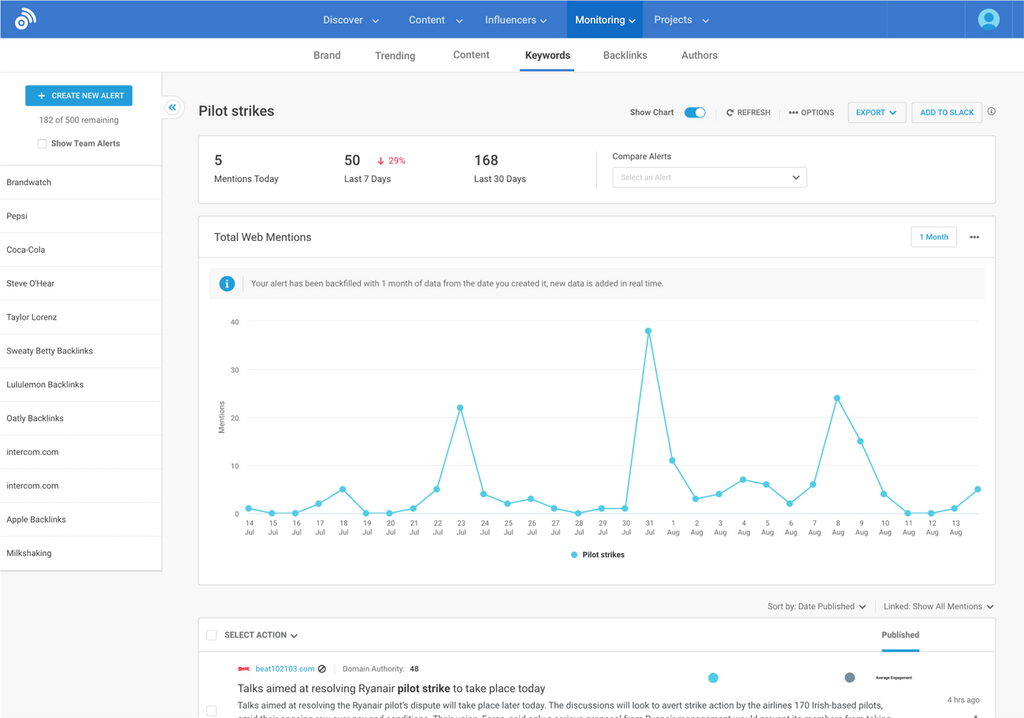This screenshot has width=1024, height=718.
Task: Open the user profile avatar
Action: 988,19
